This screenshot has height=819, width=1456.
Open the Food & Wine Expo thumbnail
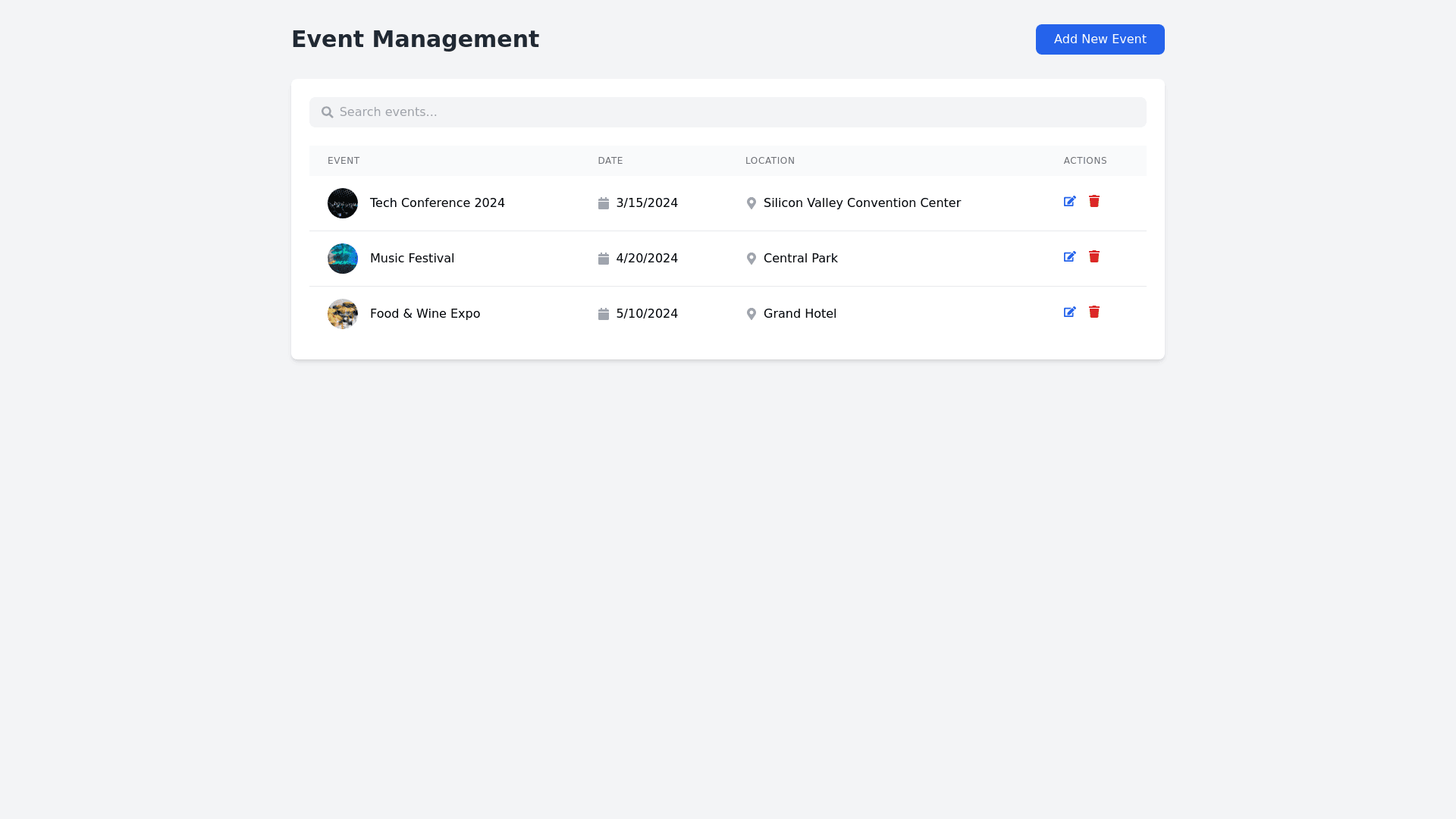pos(342,314)
